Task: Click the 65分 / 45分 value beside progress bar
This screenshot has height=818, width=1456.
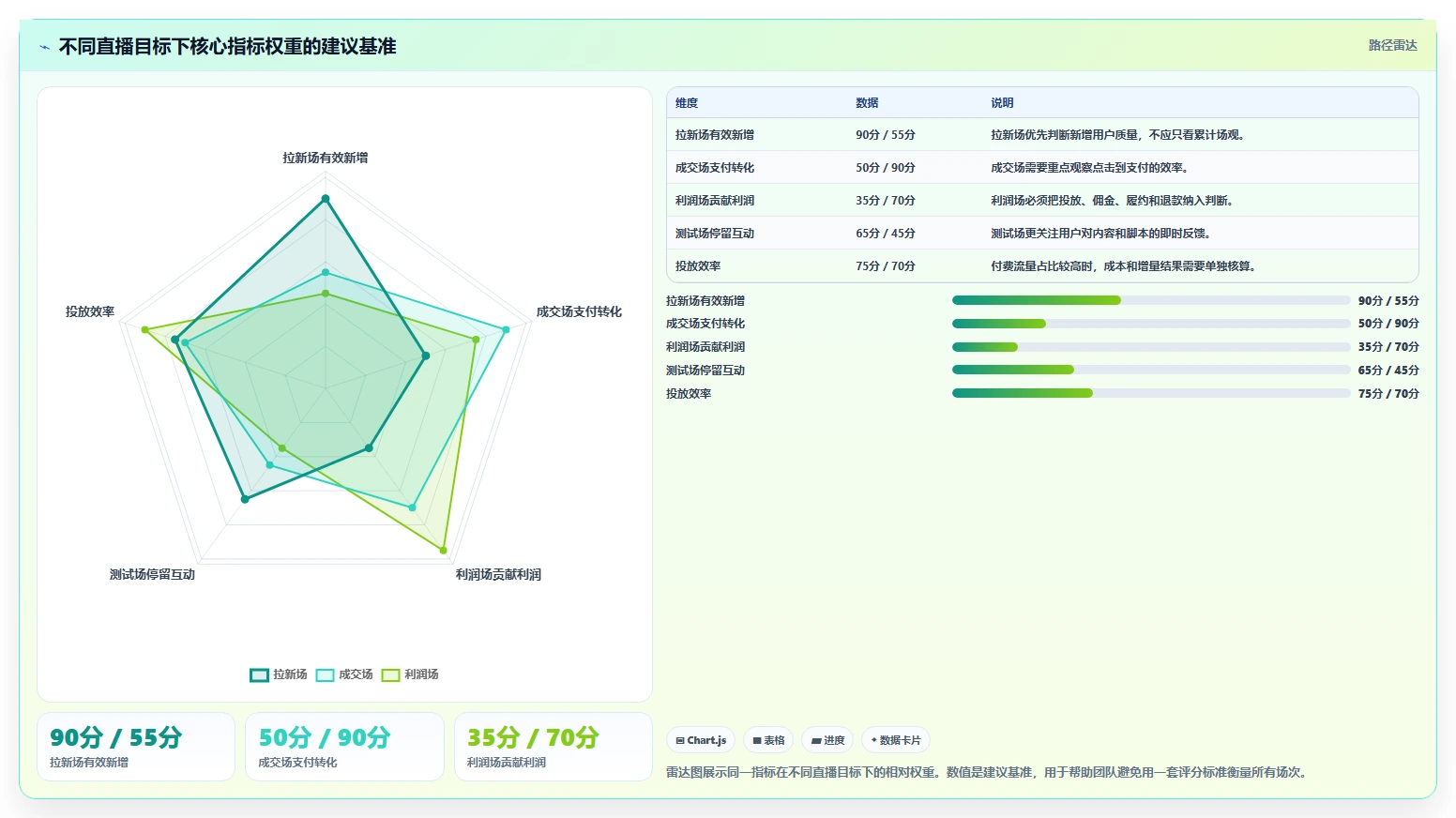Action: pyautogui.click(x=1388, y=371)
